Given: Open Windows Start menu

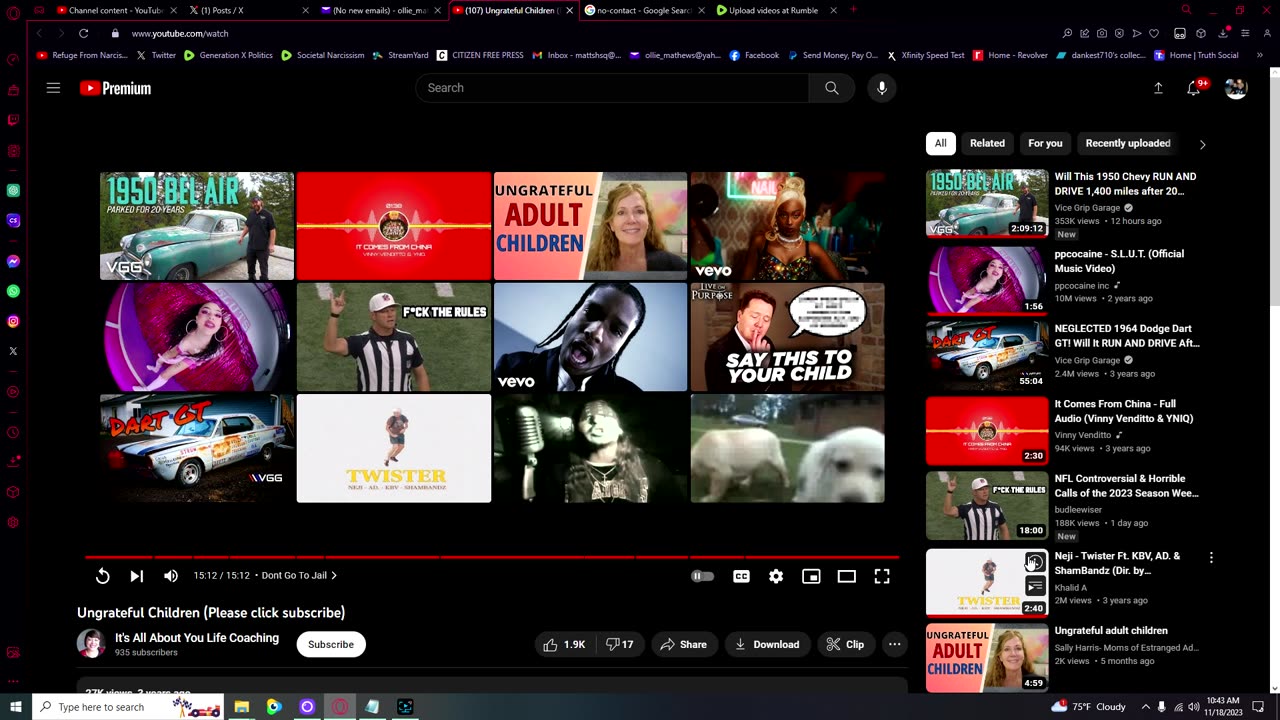Looking at the screenshot, I should 15,707.
